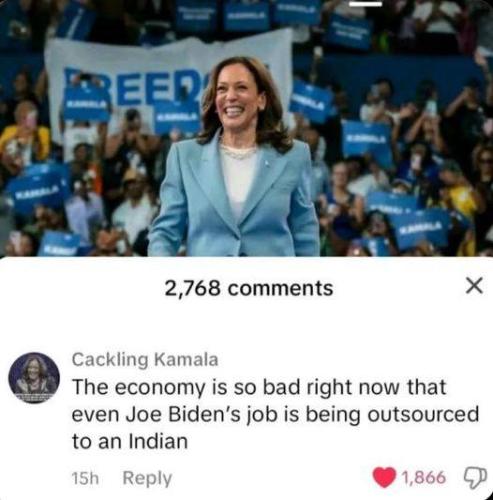Click the comment's last line "to an Indian"
This screenshot has width=493, height=500.
pos(130,441)
